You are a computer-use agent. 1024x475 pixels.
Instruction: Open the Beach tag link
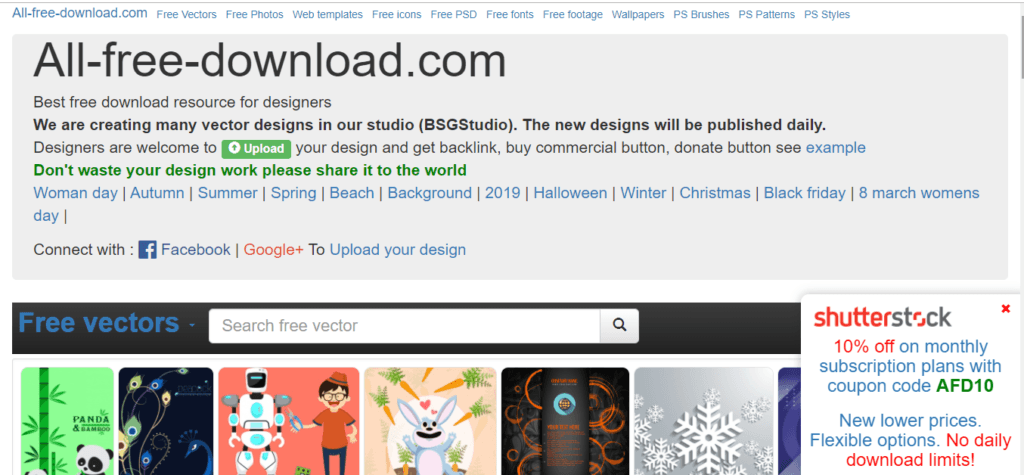pos(352,193)
